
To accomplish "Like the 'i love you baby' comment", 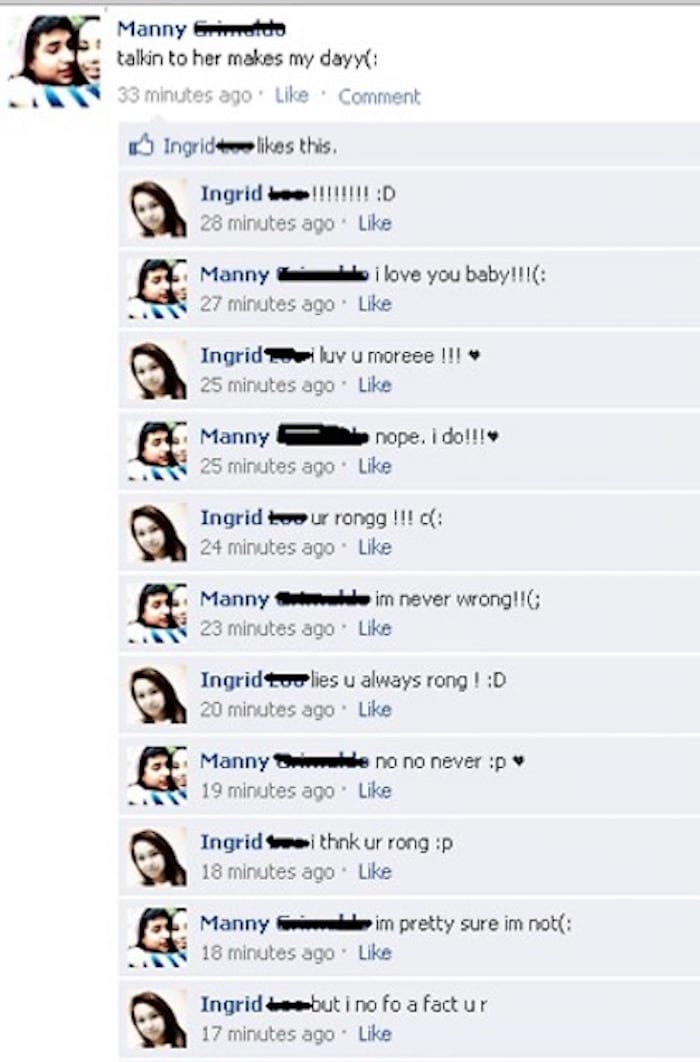I will tap(375, 304).
